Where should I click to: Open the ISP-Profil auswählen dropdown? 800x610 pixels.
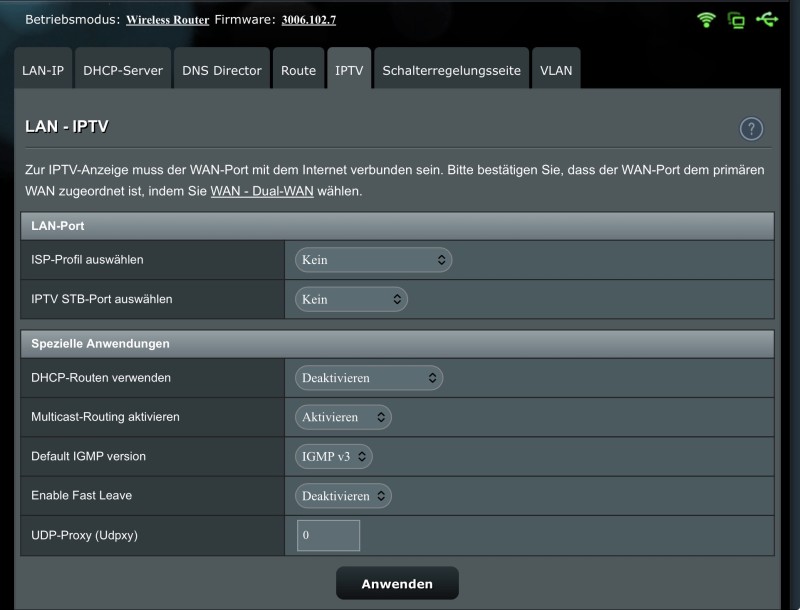373,260
